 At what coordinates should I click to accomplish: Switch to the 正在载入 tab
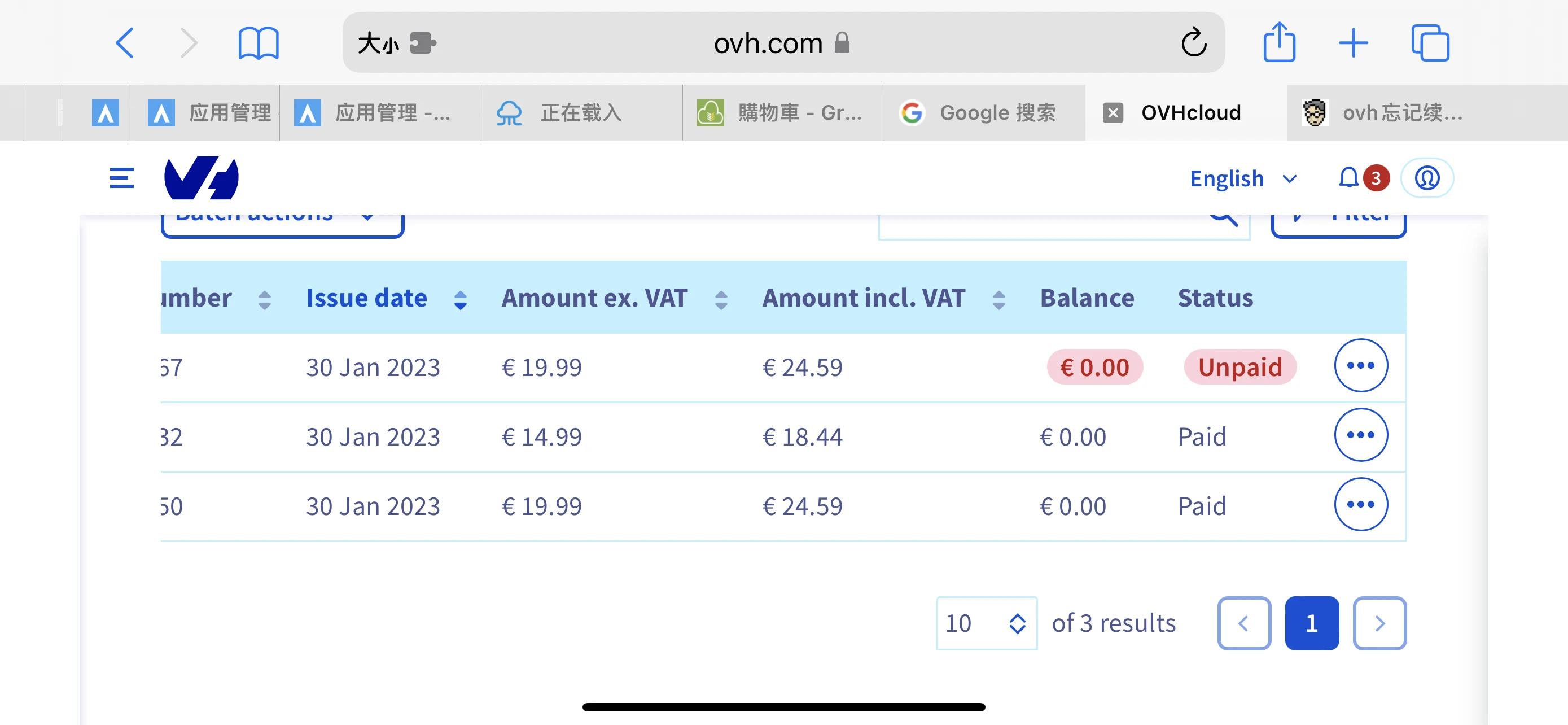(x=580, y=112)
